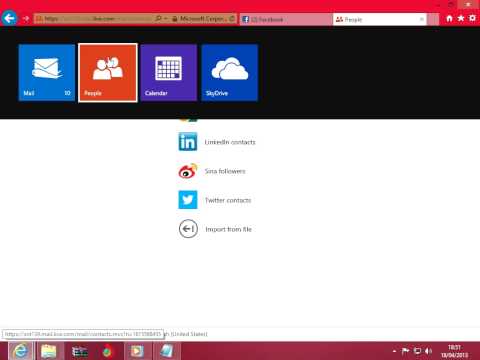Click the browser forward arrow
Viewport: 480px width, 360px height.
tap(26, 19)
